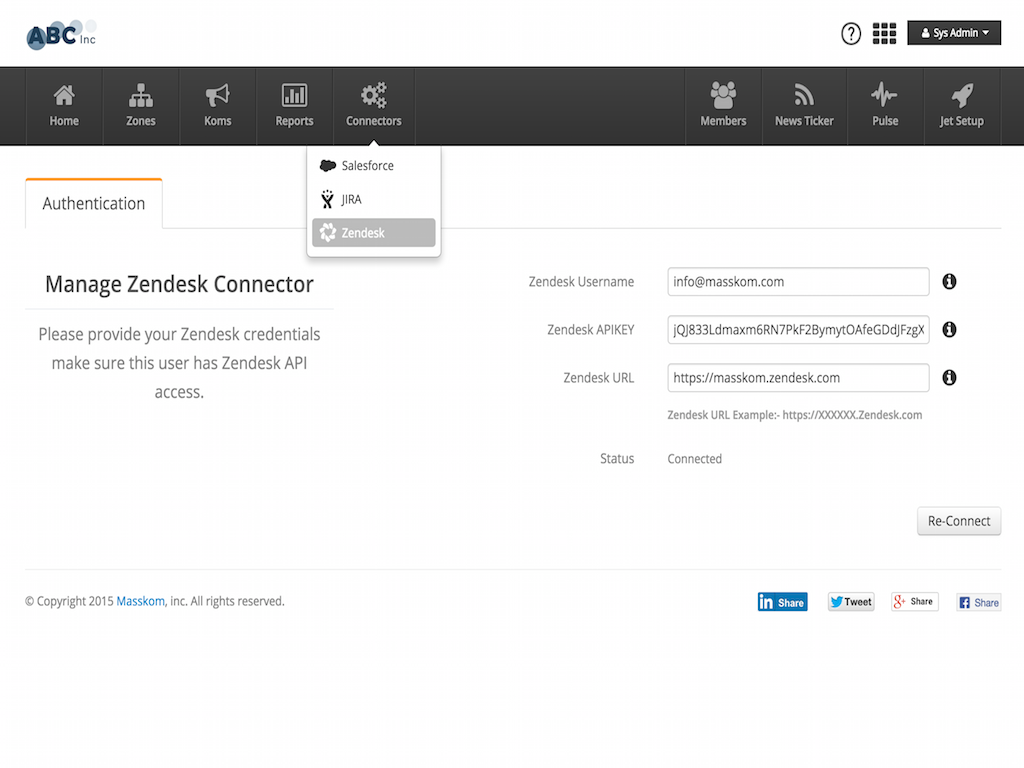The height and width of the screenshot is (768, 1024).
Task: Show info for Zendesk Username field
Action: coord(949,282)
